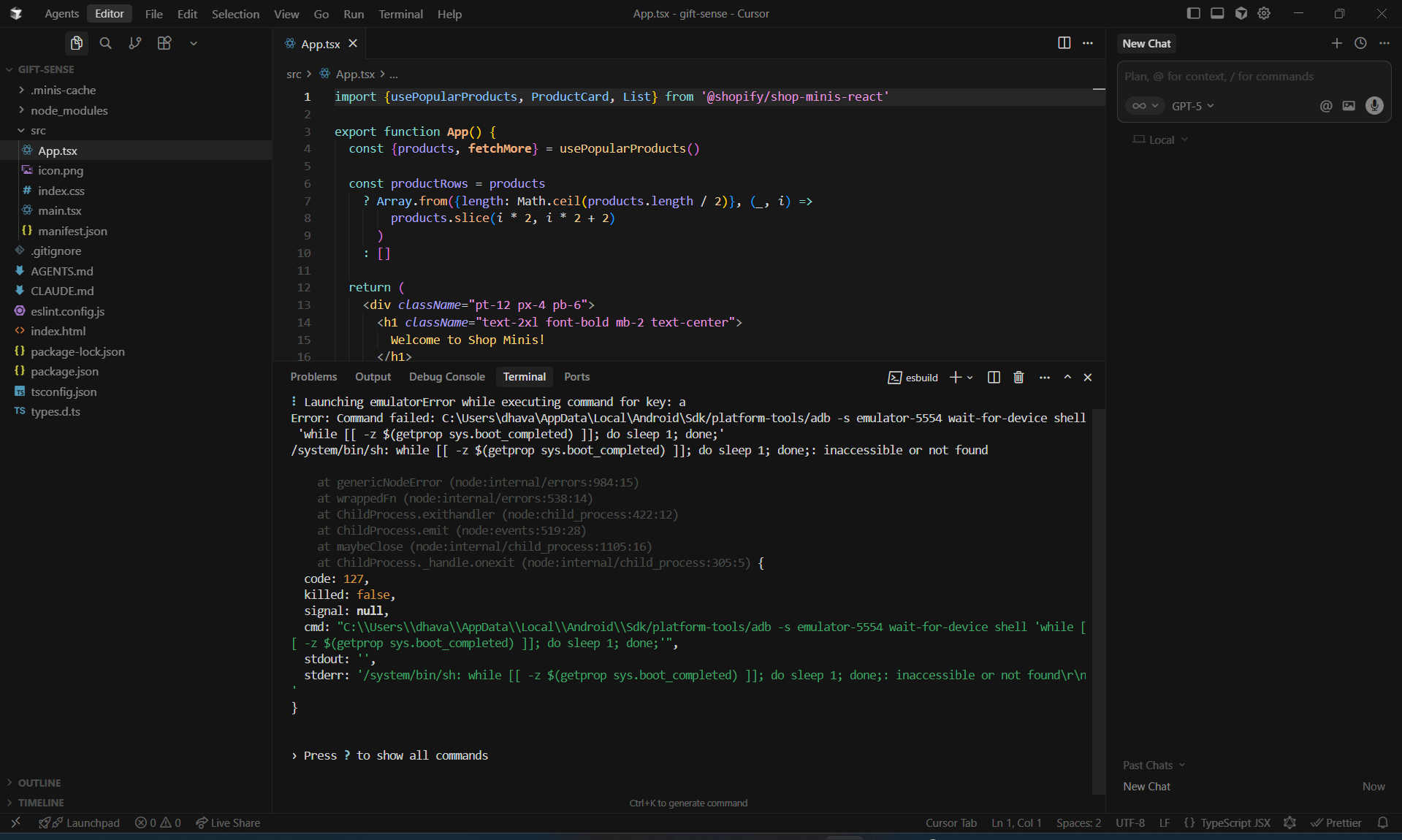Expand the node_modules folder
Image resolution: width=1402 pixels, height=840 pixels.
[136, 110]
